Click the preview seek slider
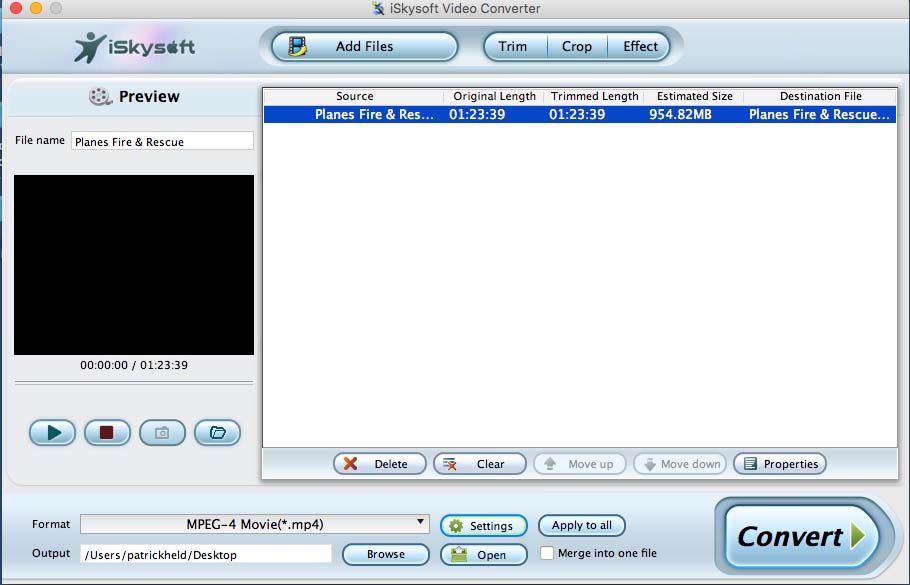Viewport: 910px width, 585px height. click(x=134, y=383)
